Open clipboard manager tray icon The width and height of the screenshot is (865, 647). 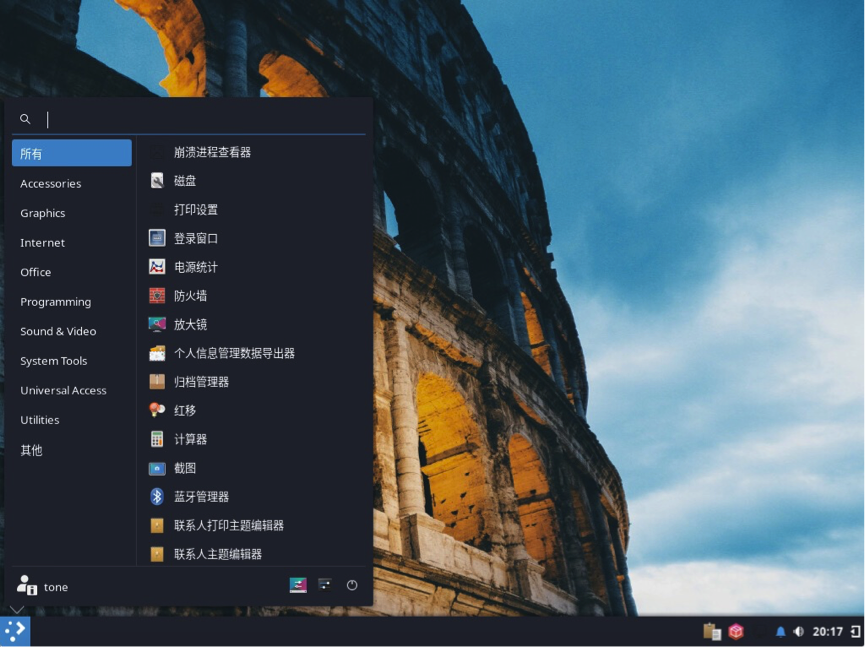click(712, 631)
